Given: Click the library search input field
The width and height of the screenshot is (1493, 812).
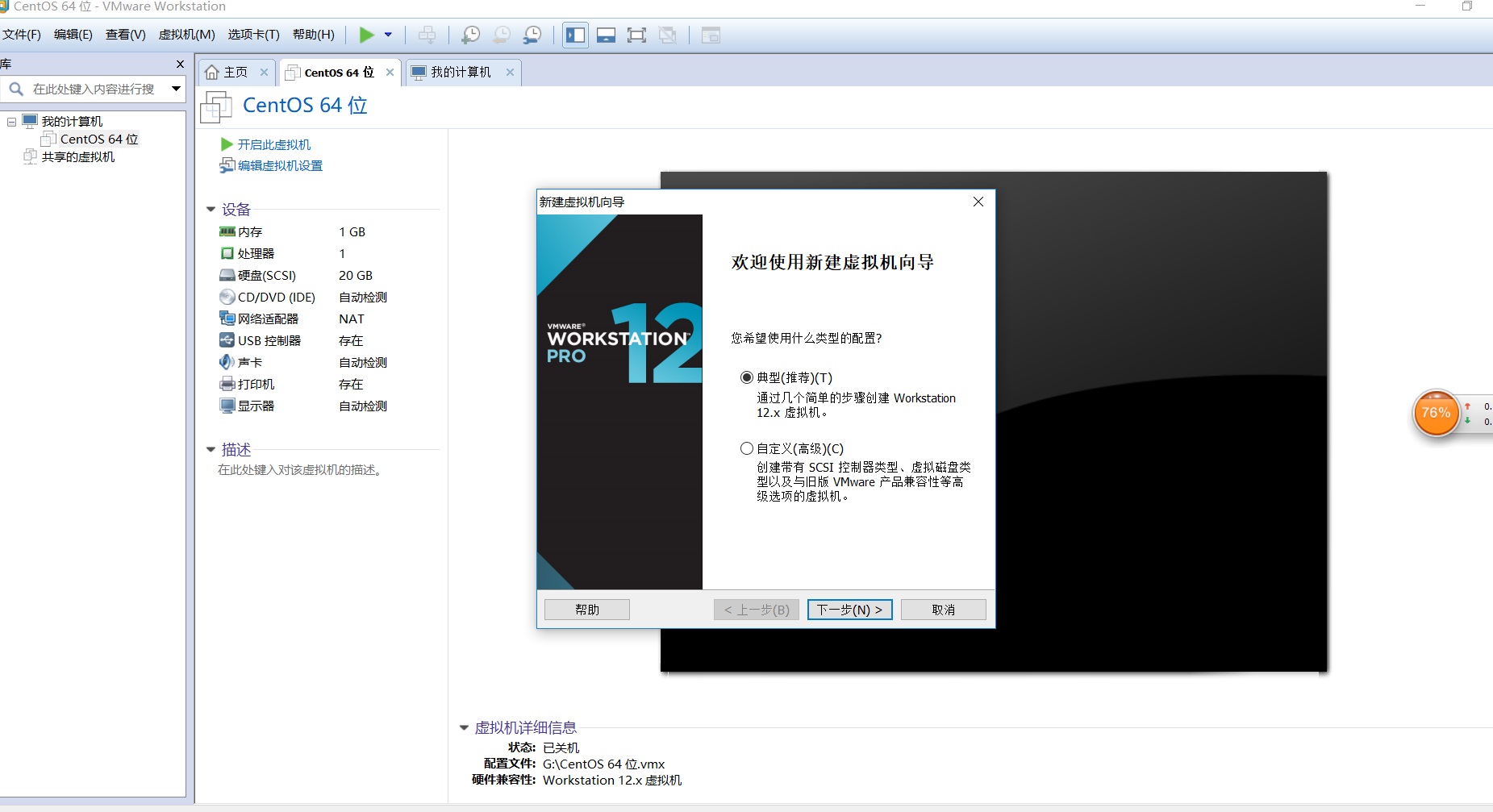Looking at the screenshot, I should pyautogui.click(x=95, y=89).
